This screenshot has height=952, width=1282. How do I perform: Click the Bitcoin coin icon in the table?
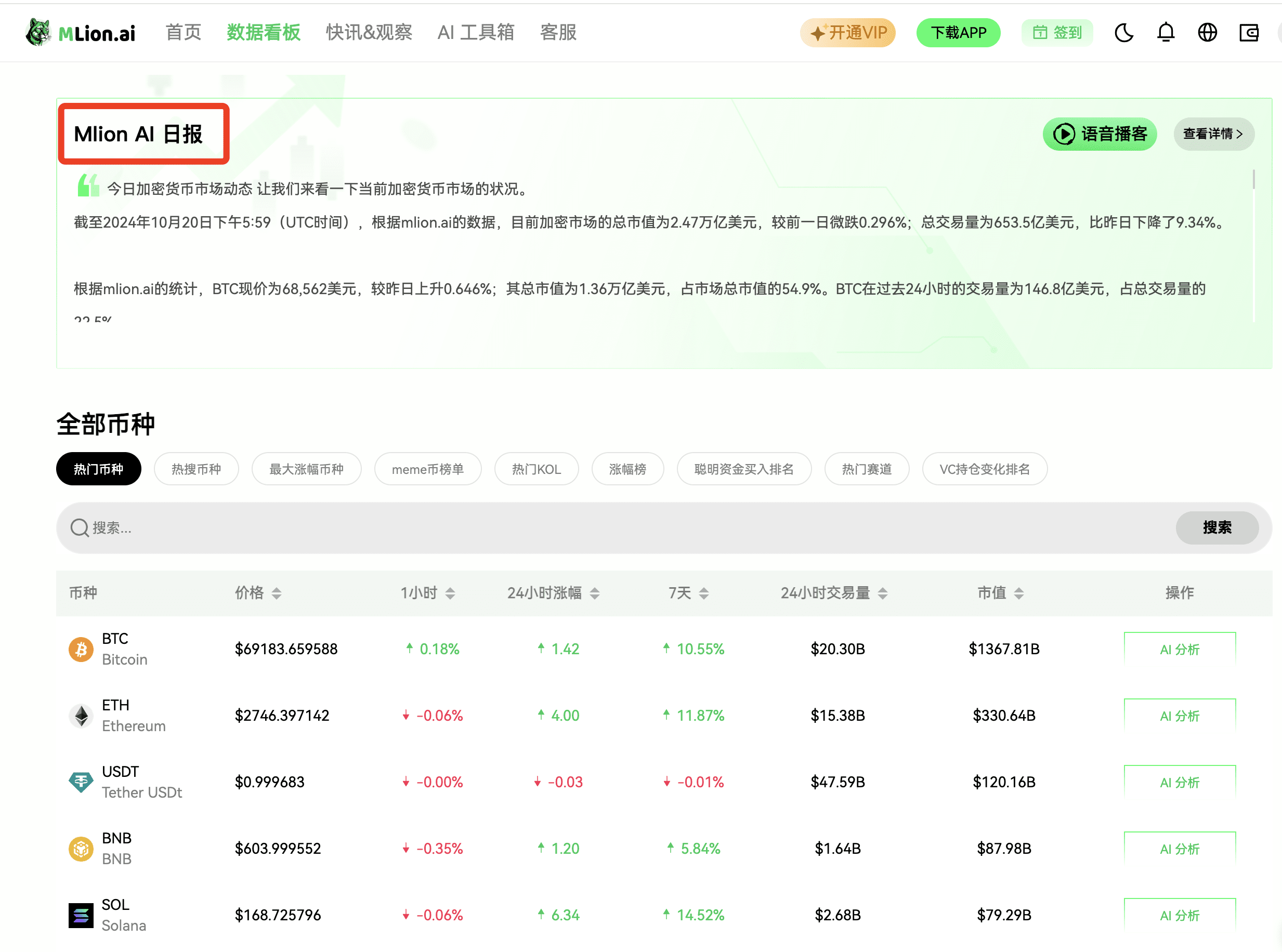coord(81,649)
